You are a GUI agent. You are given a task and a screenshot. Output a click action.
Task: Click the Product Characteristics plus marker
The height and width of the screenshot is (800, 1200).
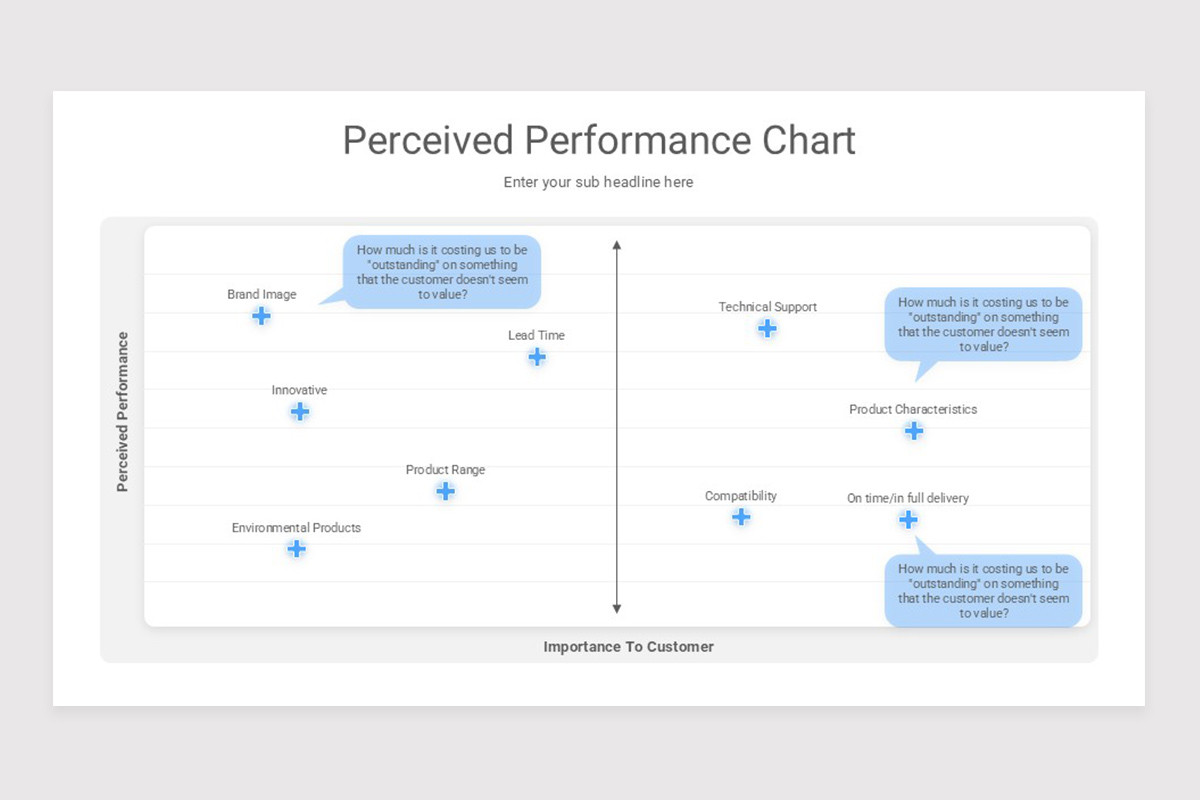[x=914, y=431]
